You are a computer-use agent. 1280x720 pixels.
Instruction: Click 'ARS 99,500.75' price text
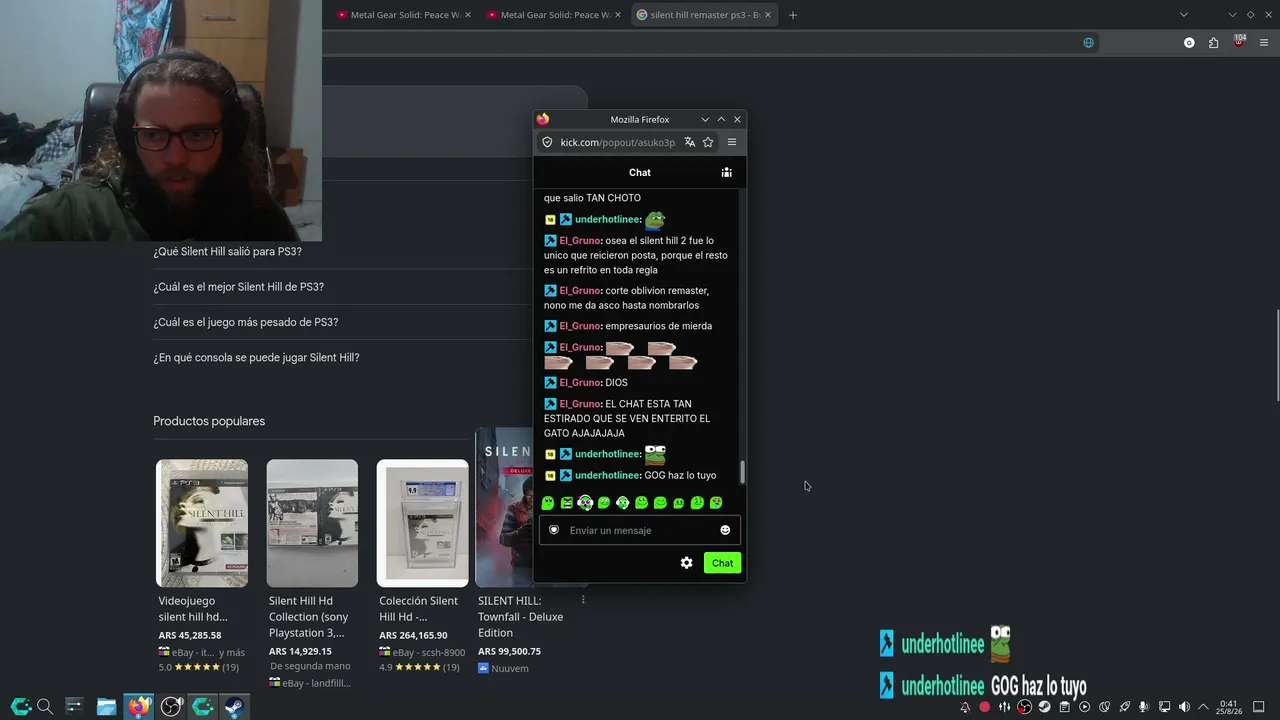coord(509,651)
